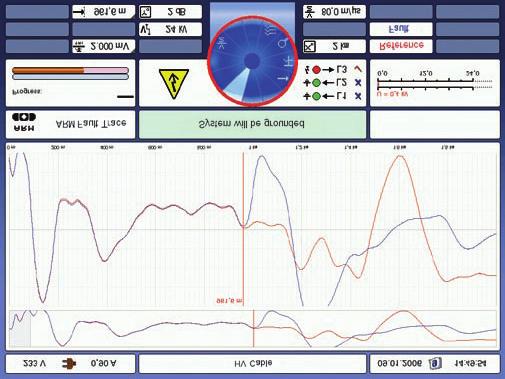The height and width of the screenshot is (379, 505).
Task: Click the 2 km range field
Action: click(x=334, y=47)
